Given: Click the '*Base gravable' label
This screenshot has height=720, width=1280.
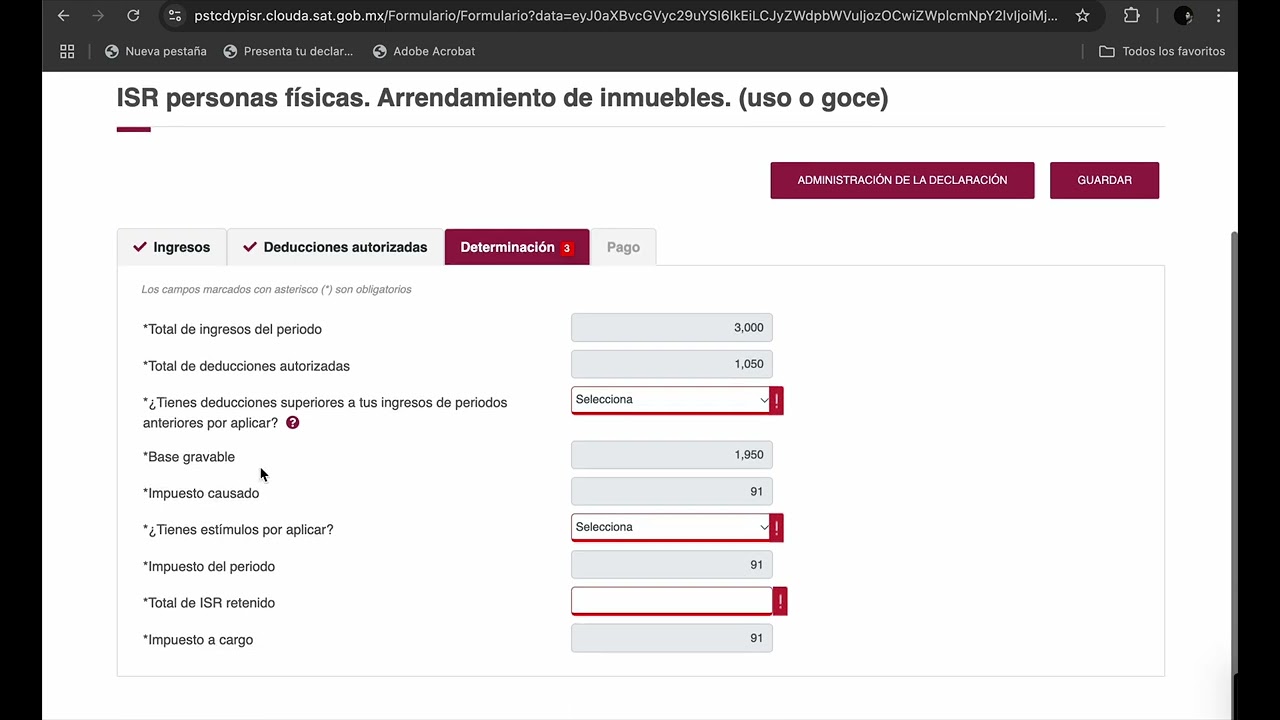Looking at the screenshot, I should coord(189,457).
